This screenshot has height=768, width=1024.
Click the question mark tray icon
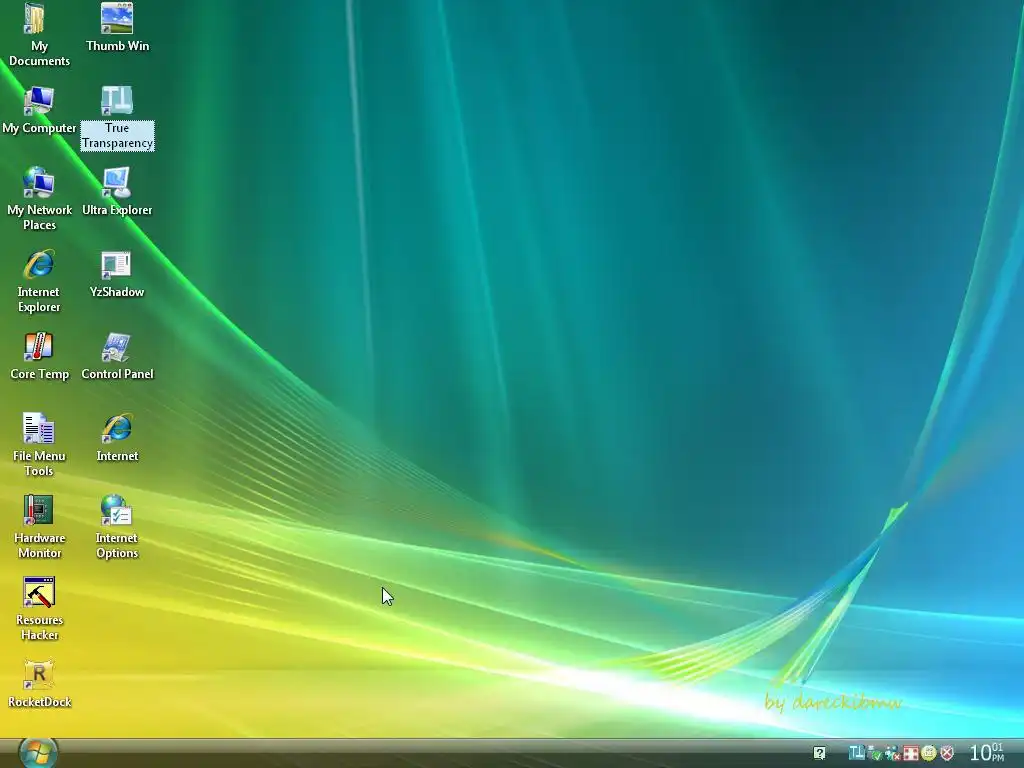coord(820,754)
